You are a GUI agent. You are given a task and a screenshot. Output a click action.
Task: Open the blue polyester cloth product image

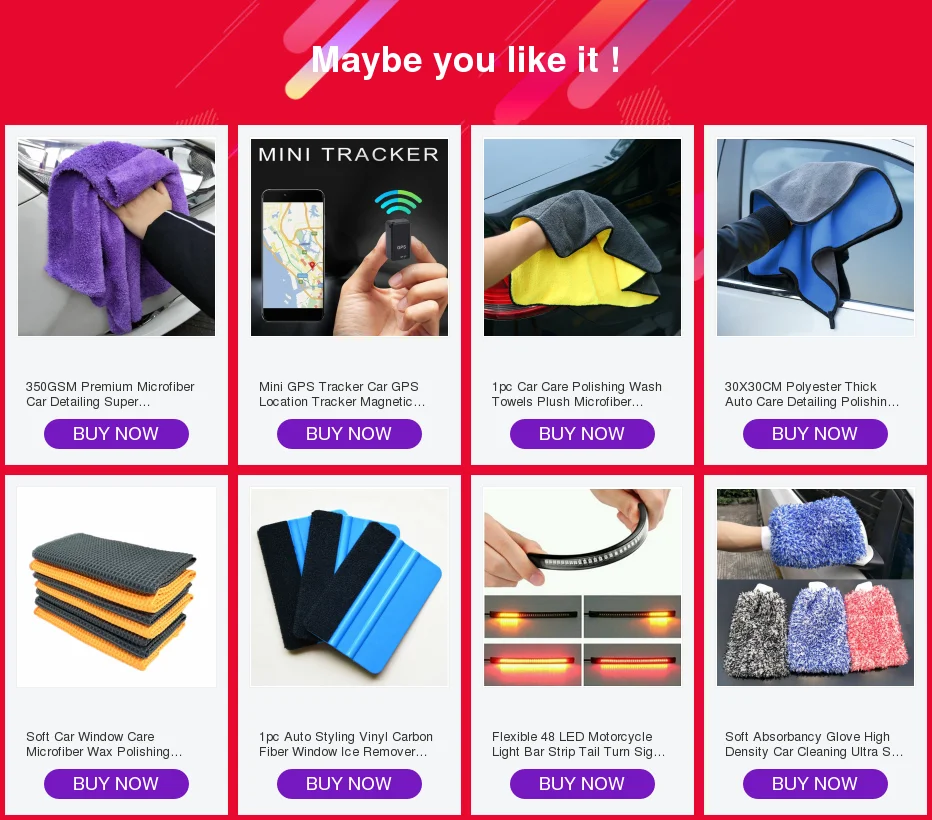point(816,237)
